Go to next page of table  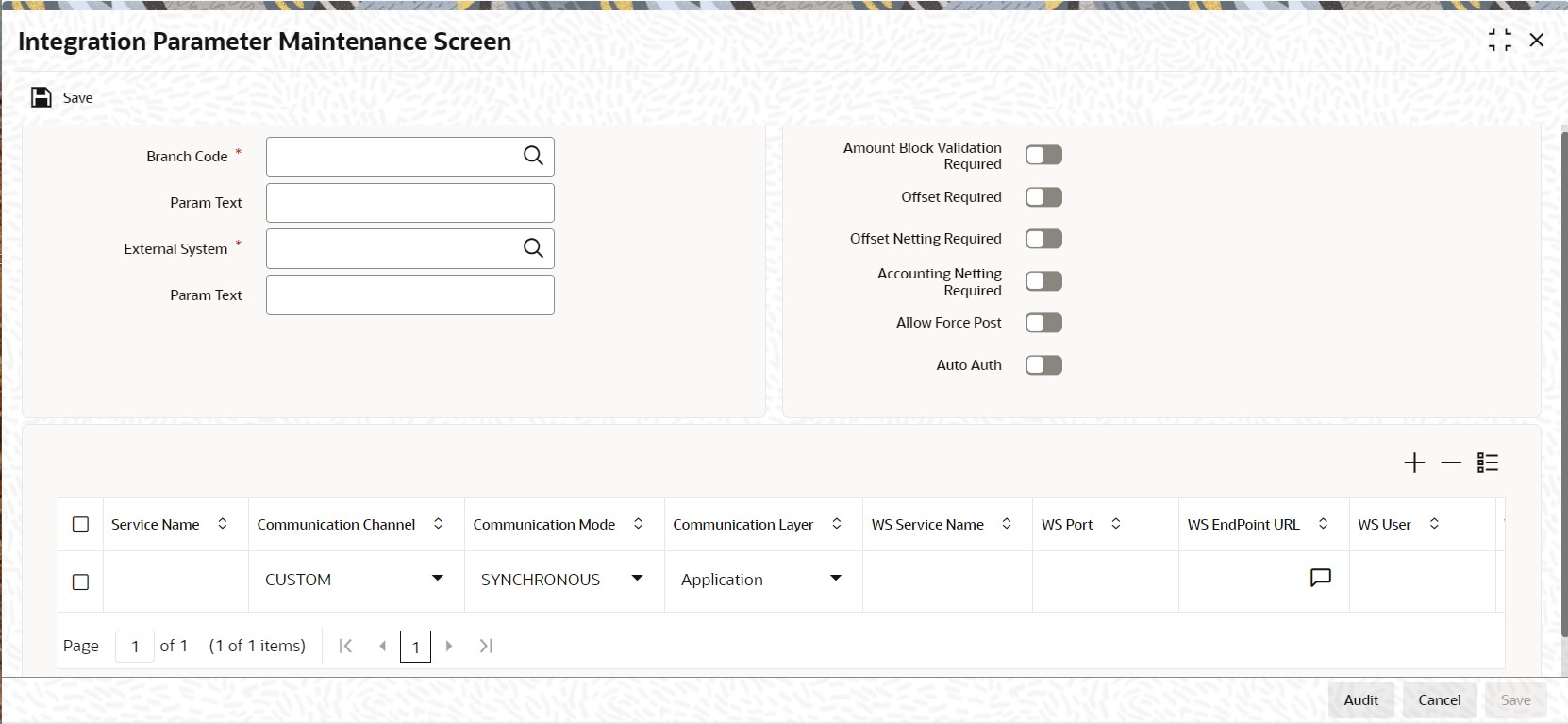coord(449,646)
